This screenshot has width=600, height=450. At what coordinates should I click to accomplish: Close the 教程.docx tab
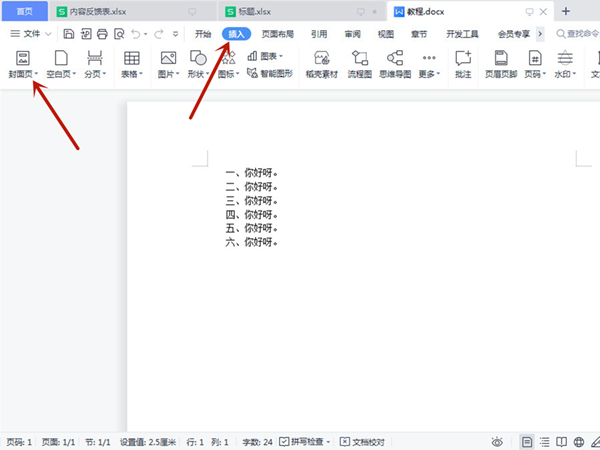(x=543, y=12)
